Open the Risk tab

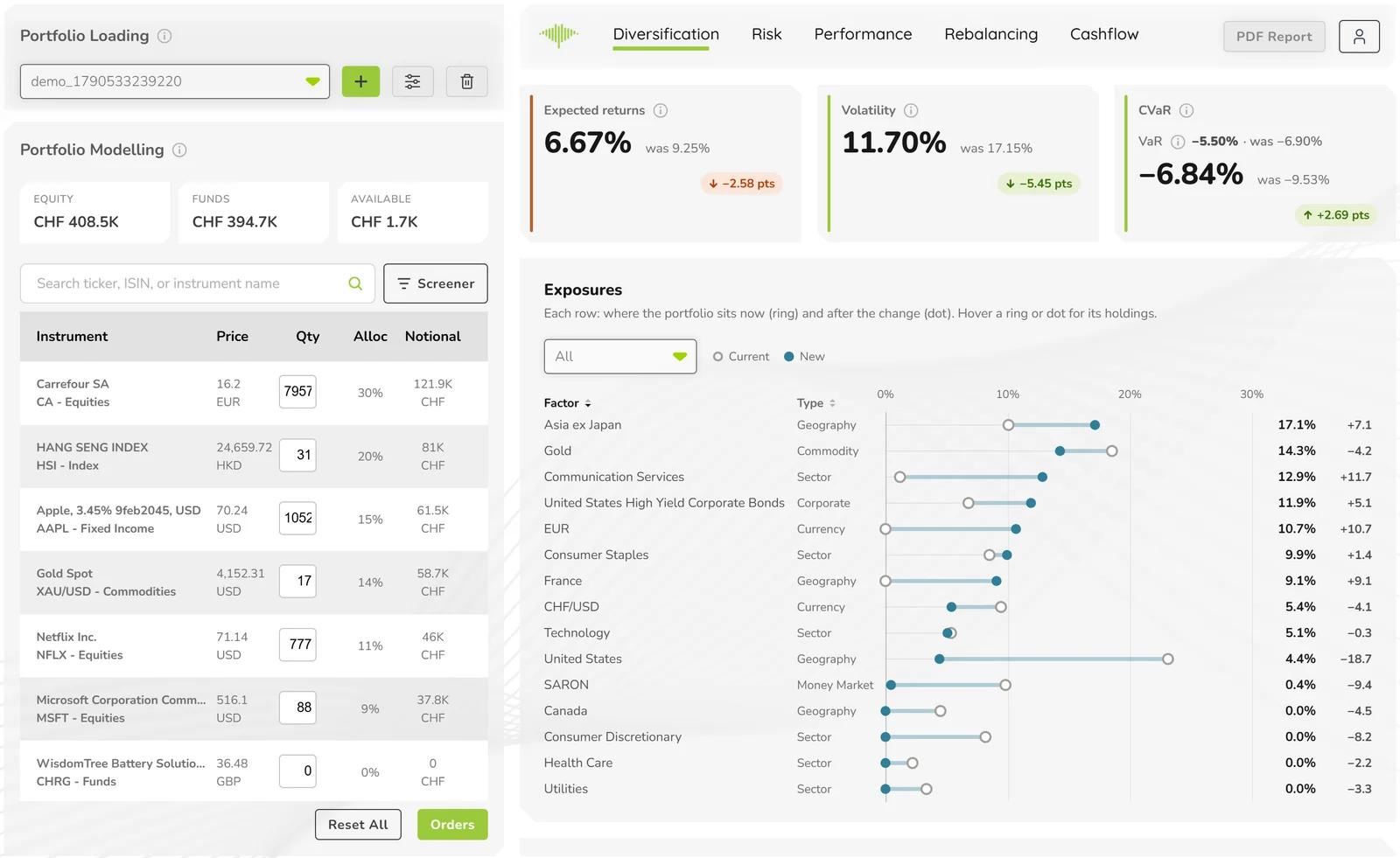[x=766, y=34]
